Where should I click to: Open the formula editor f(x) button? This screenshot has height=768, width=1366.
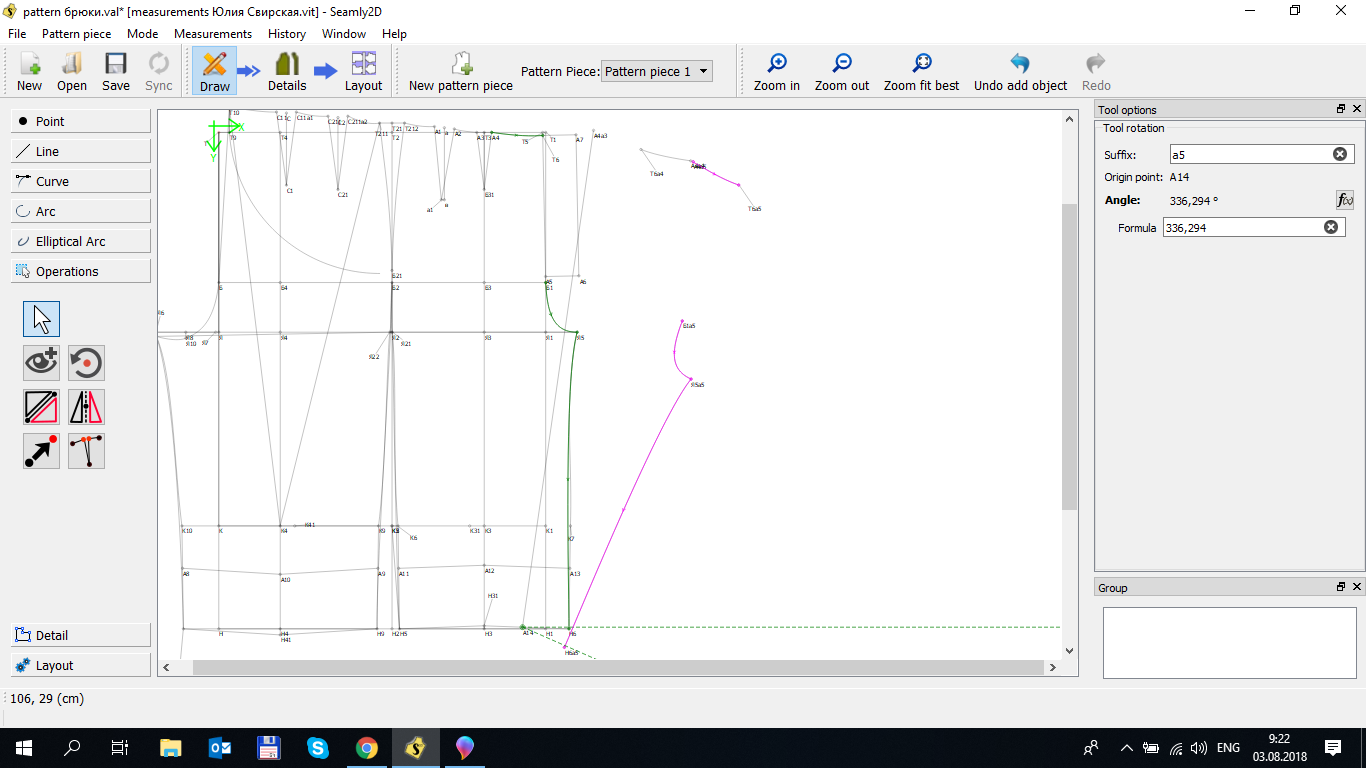pos(1345,200)
